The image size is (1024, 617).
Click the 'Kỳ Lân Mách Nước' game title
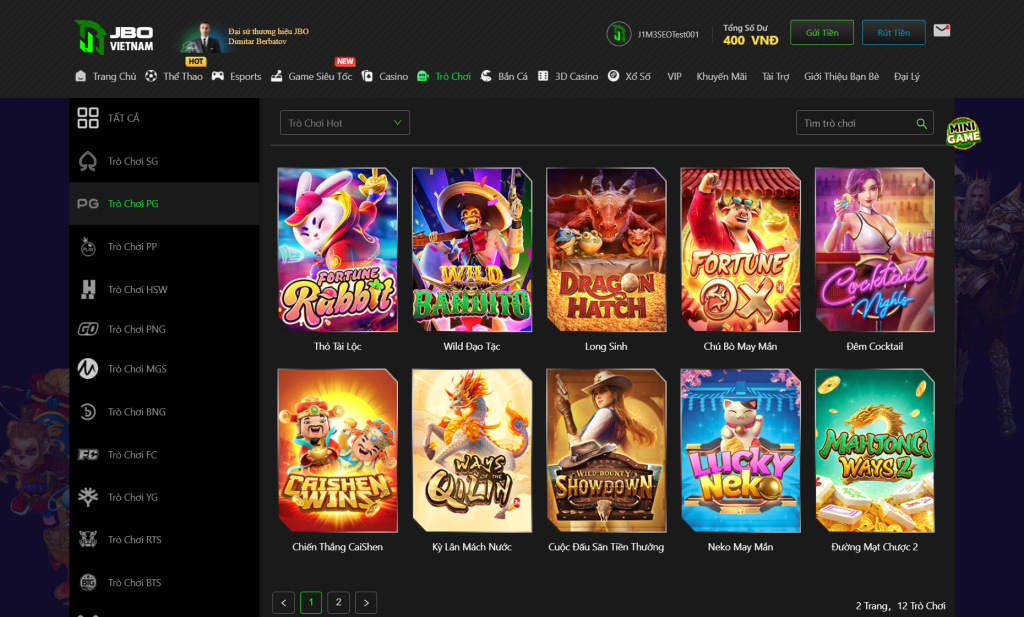pyautogui.click(x=472, y=547)
